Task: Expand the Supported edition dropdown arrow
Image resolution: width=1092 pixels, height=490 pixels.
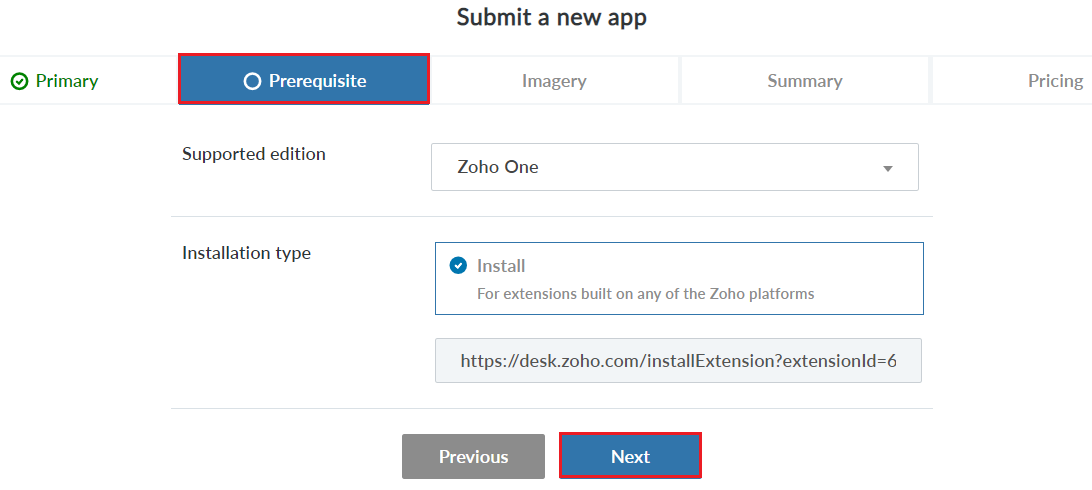Action: (887, 168)
